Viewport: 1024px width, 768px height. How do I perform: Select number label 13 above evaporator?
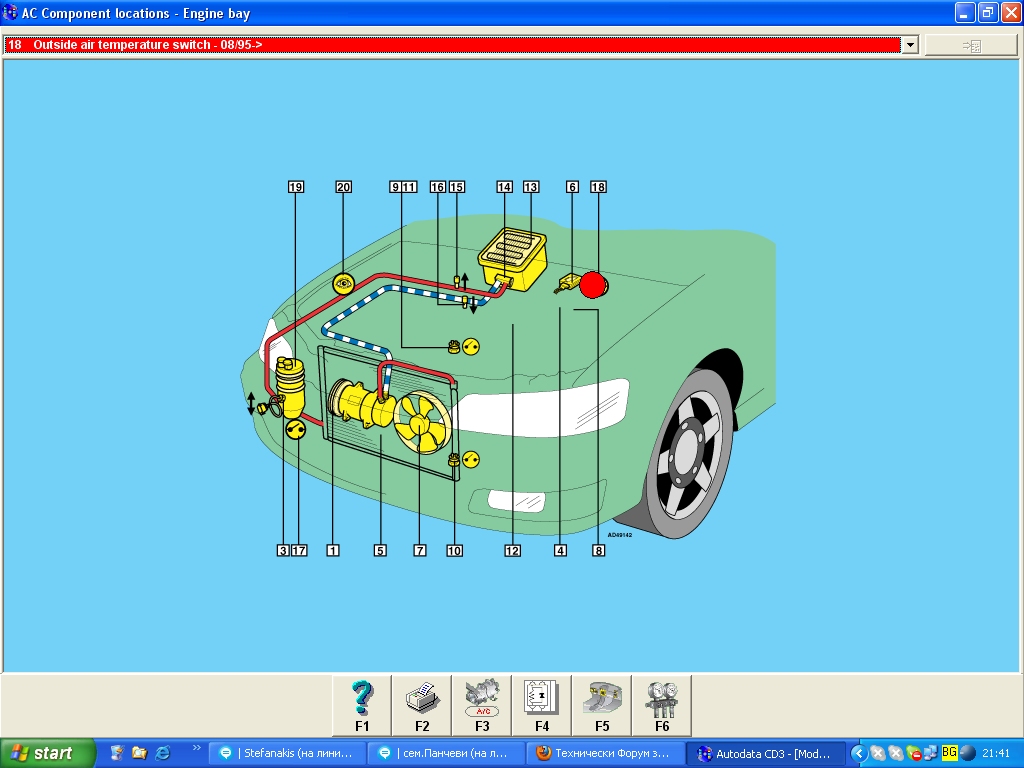tap(531, 187)
